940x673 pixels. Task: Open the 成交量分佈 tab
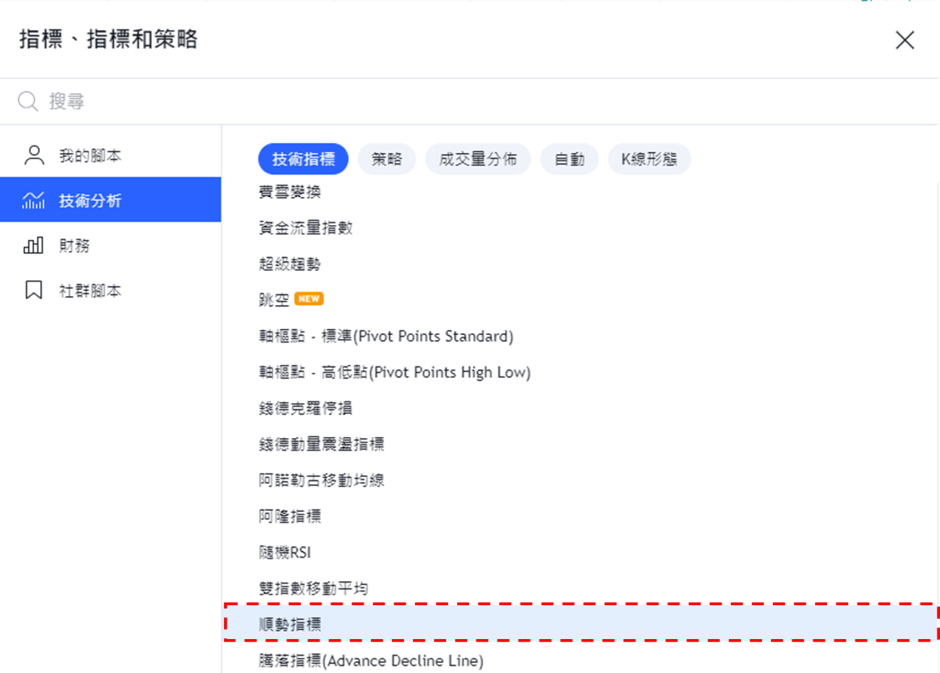[478, 159]
